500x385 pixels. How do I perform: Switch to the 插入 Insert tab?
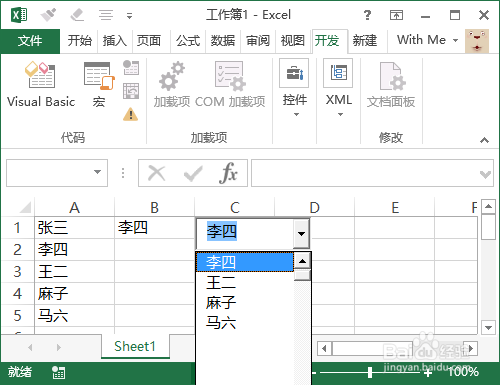coord(115,41)
